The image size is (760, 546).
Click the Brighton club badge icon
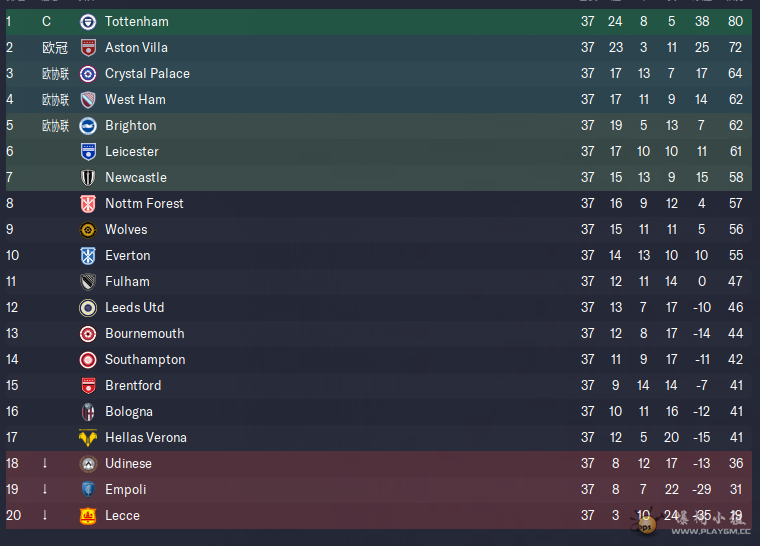coord(88,126)
